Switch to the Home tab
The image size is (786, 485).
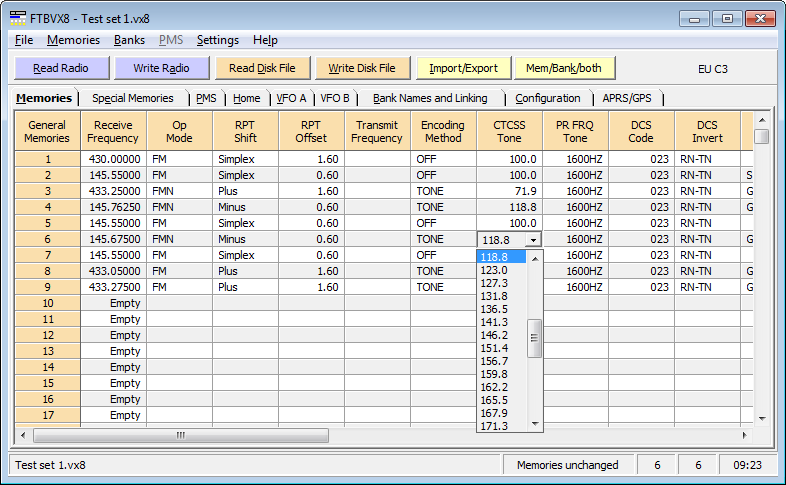(247, 98)
